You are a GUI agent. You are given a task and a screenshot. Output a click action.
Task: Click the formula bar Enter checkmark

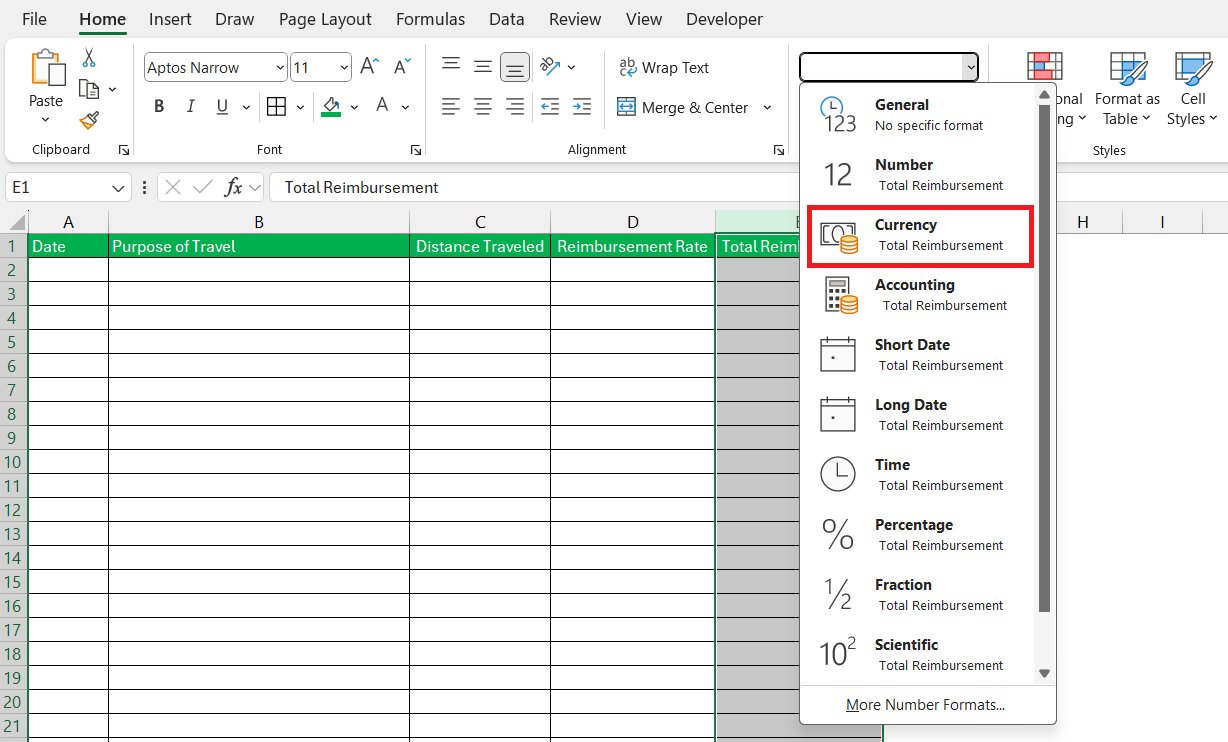(203, 187)
